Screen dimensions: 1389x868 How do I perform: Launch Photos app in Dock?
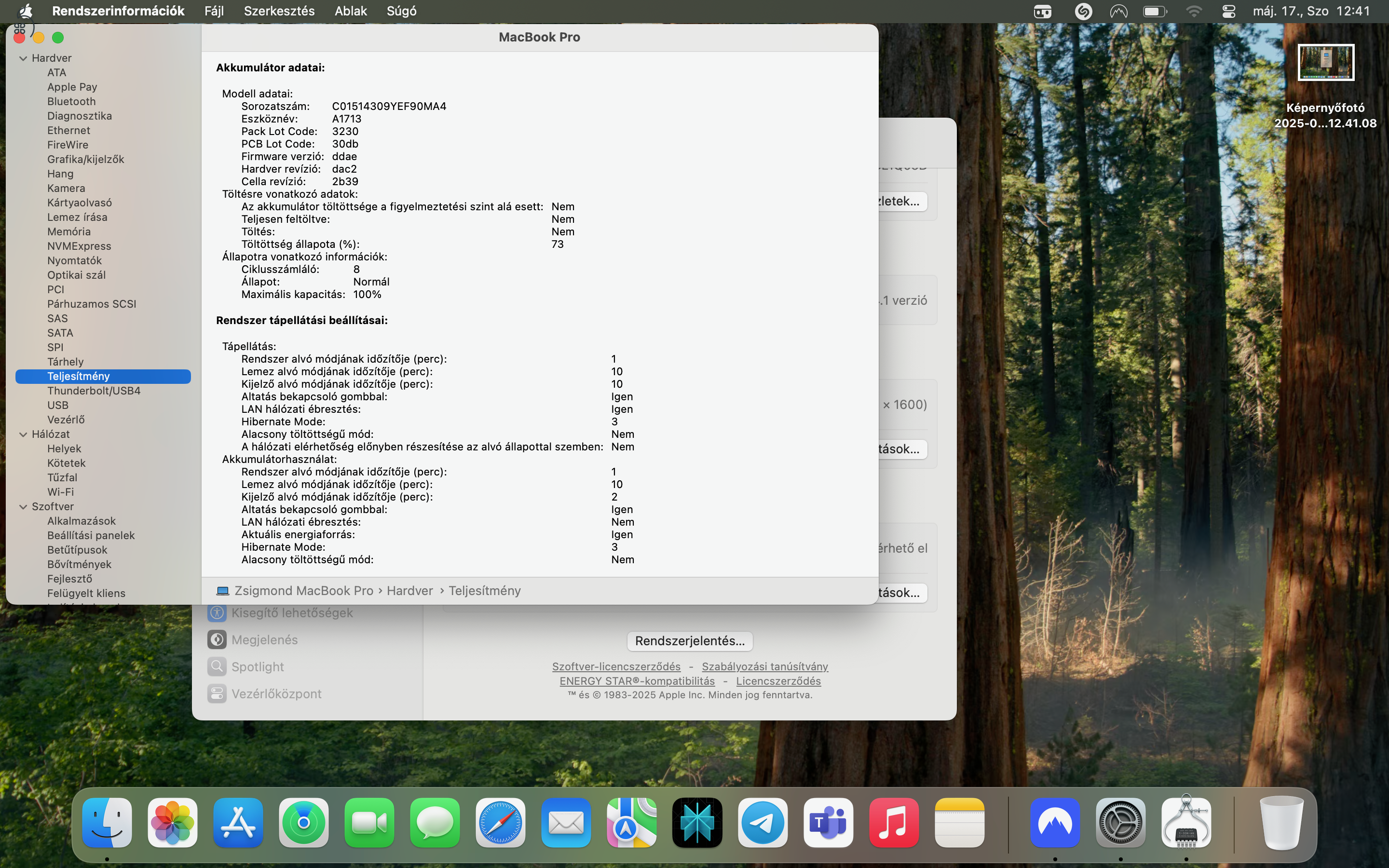click(x=172, y=823)
